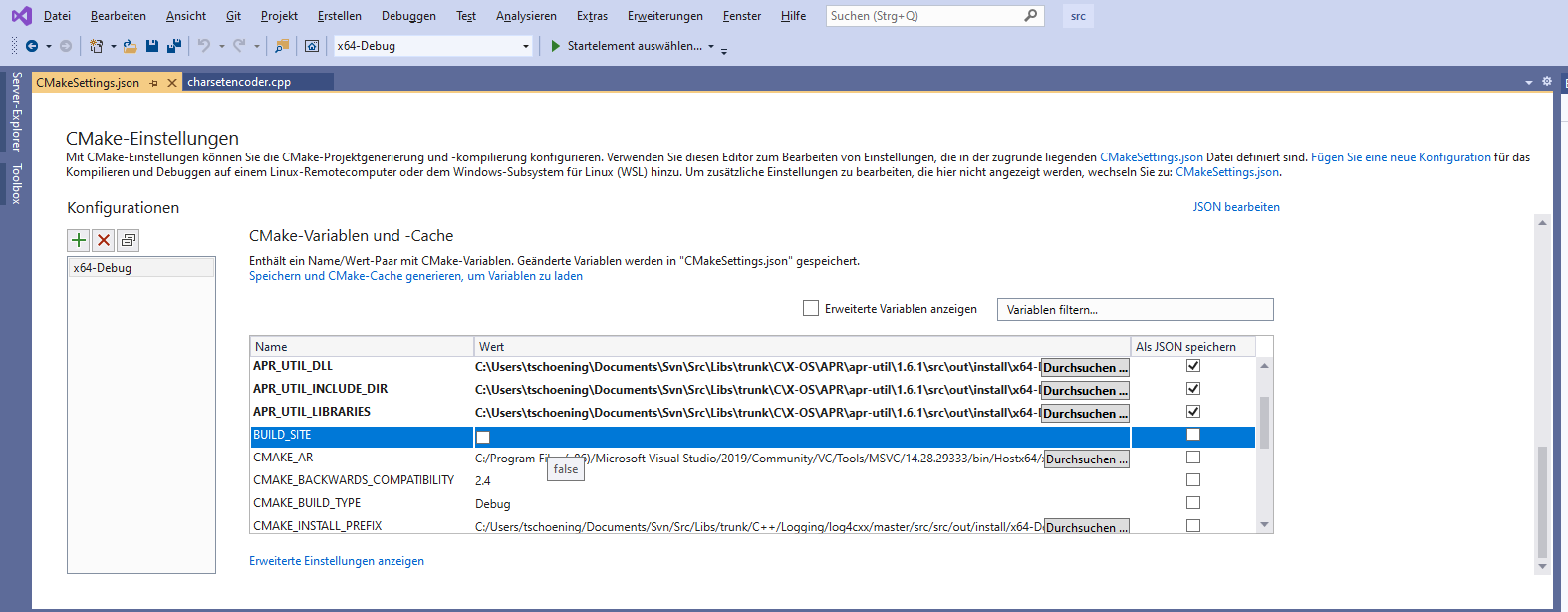
Task: Toggle Erweiterte Variablen anzeigen checkbox
Action: [x=811, y=309]
